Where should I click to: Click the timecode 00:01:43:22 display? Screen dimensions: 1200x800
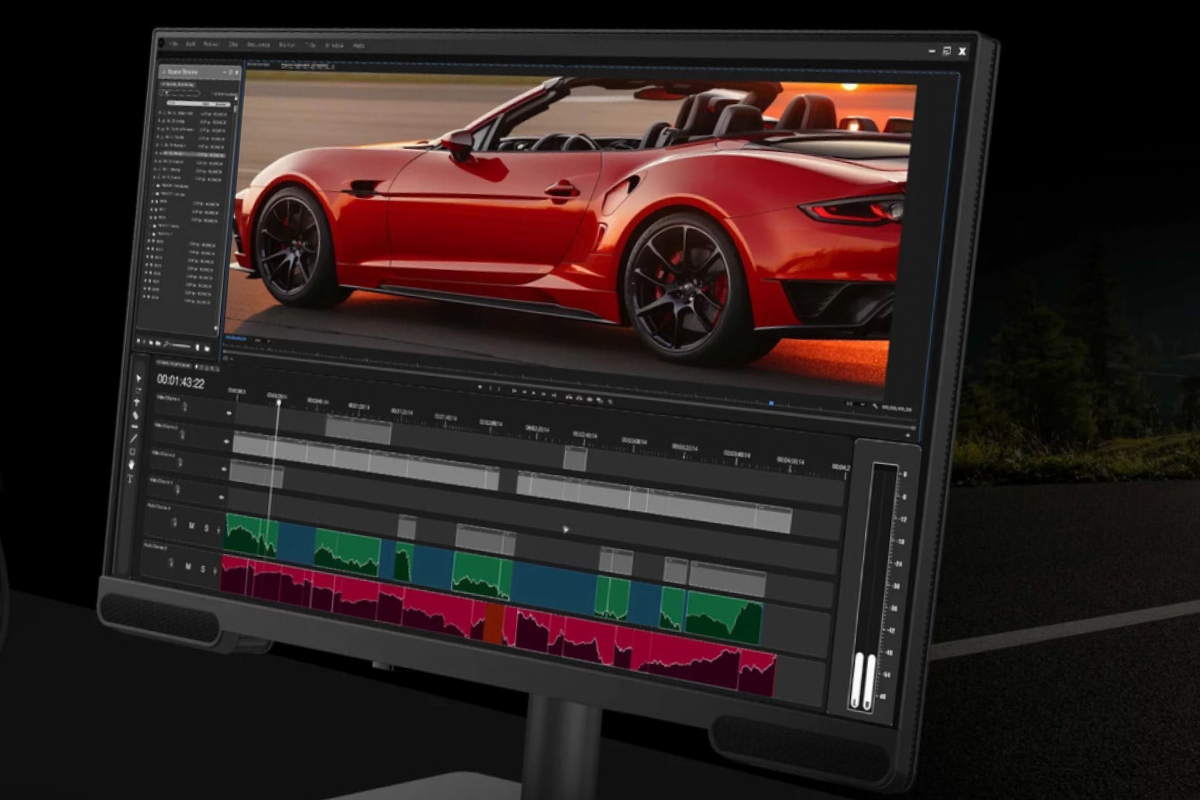[x=180, y=382]
